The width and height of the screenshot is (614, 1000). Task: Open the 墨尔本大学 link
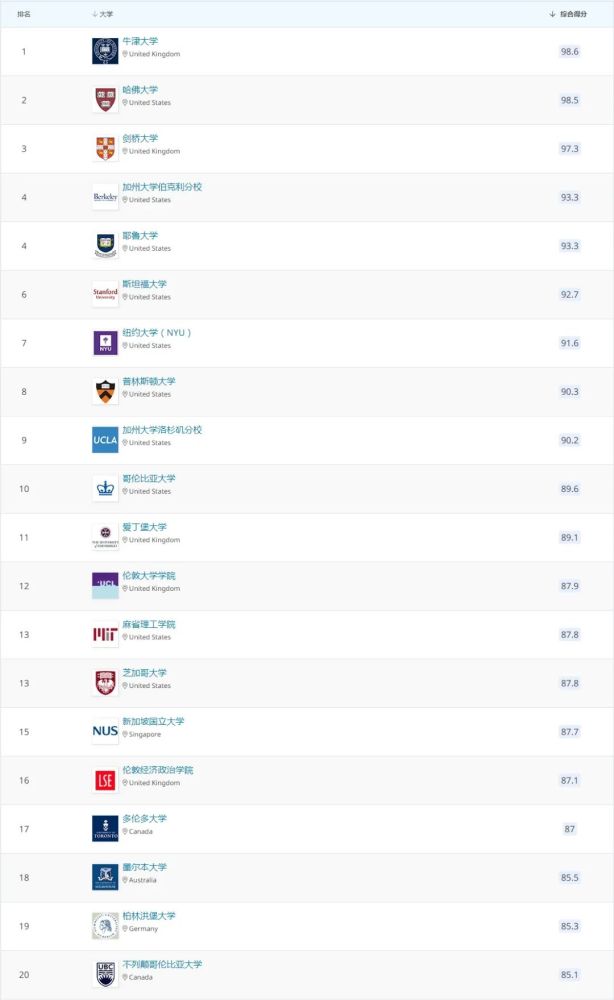coord(145,867)
